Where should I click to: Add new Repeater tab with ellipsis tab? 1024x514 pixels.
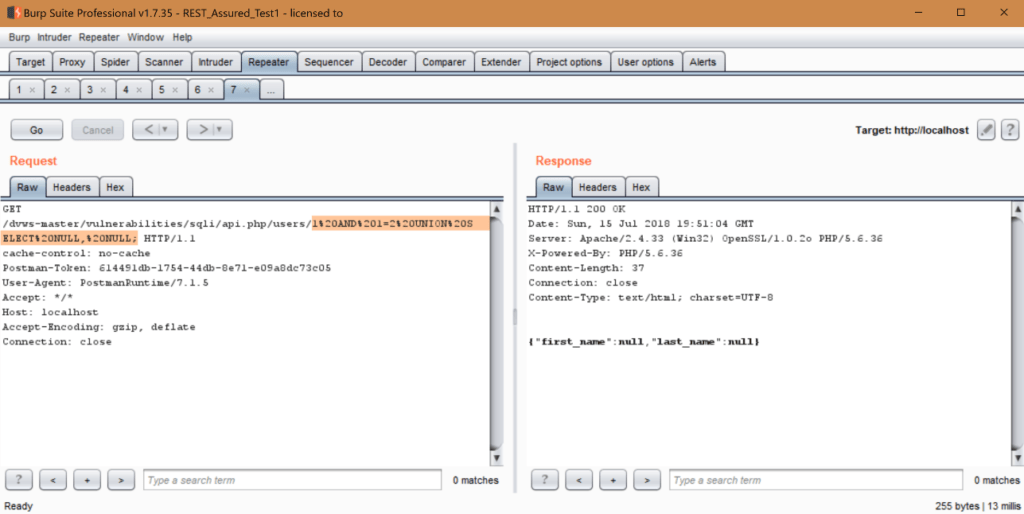point(272,90)
